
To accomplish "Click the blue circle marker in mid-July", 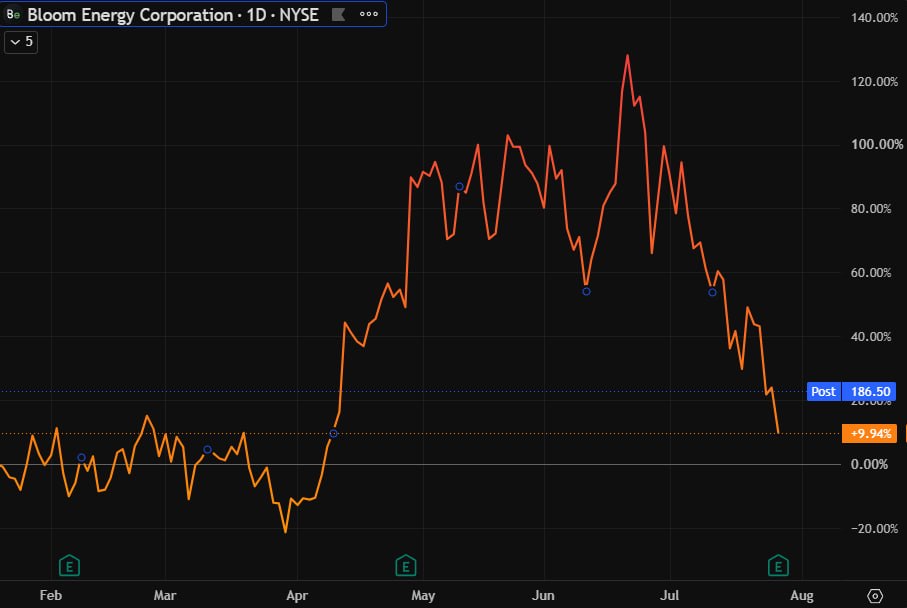I will [712, 292].
